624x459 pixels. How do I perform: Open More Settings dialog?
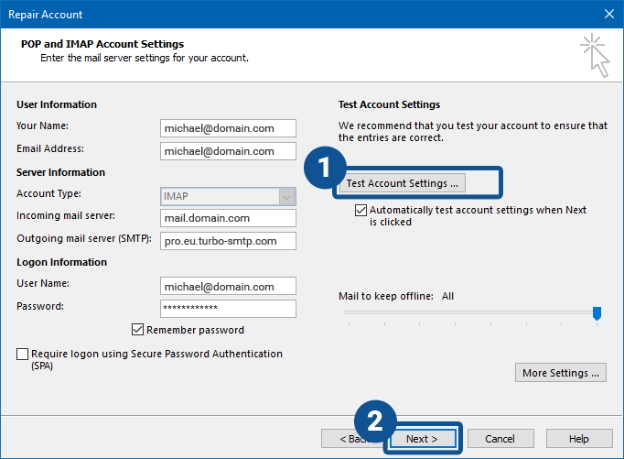[560, 373]
